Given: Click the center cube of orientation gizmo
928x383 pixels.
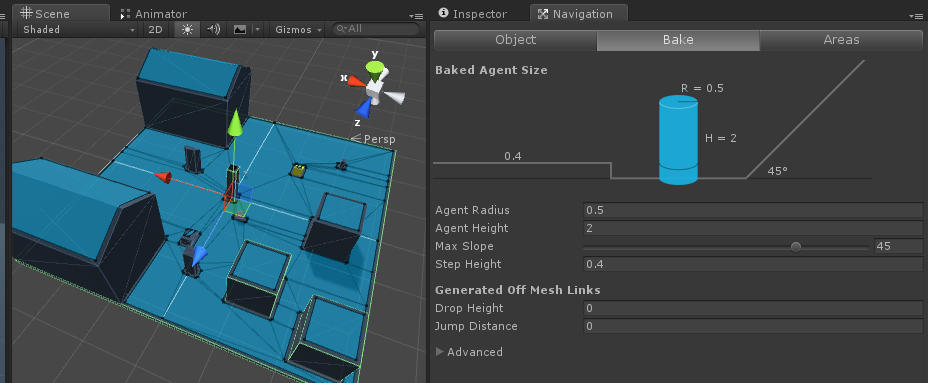Looking at the screenshot, I should 374,89.
